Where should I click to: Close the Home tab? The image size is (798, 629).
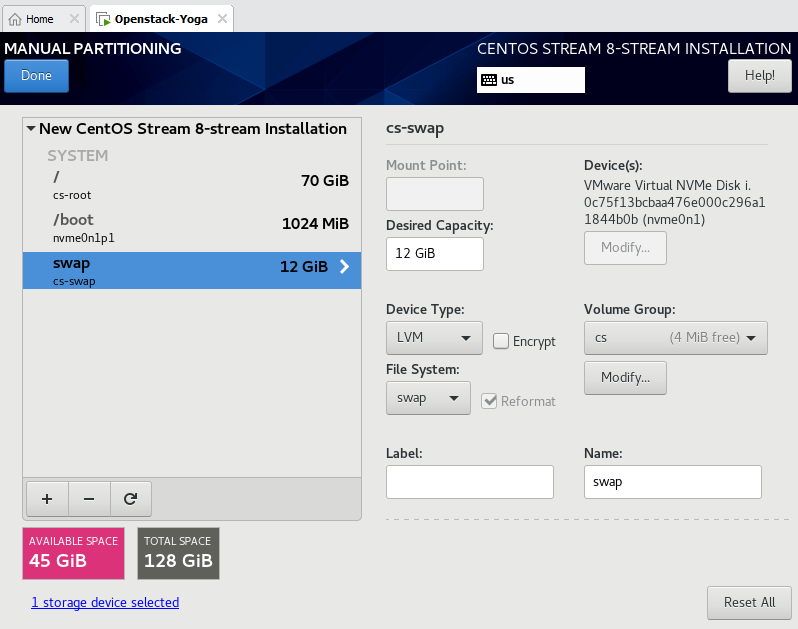pos(74,19)
